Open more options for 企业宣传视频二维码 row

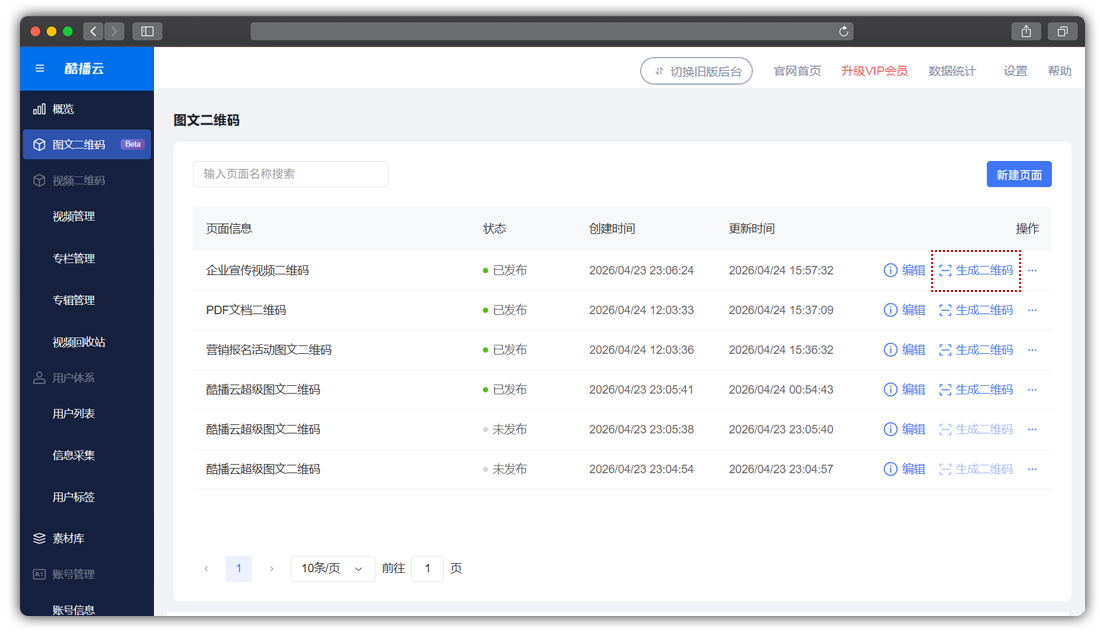tap(1032, 270)
